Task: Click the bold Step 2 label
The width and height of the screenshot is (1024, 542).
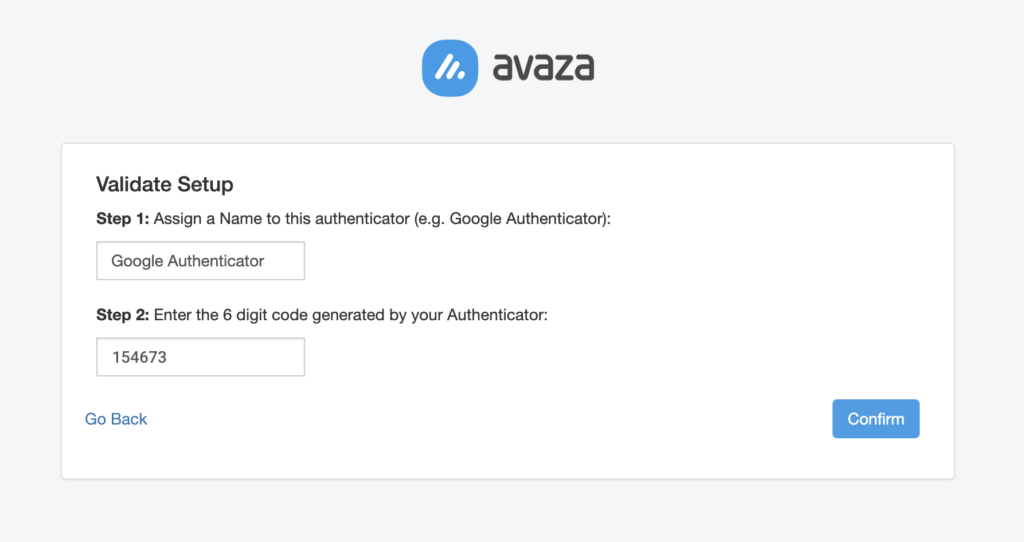Action: tap(123, 315)
